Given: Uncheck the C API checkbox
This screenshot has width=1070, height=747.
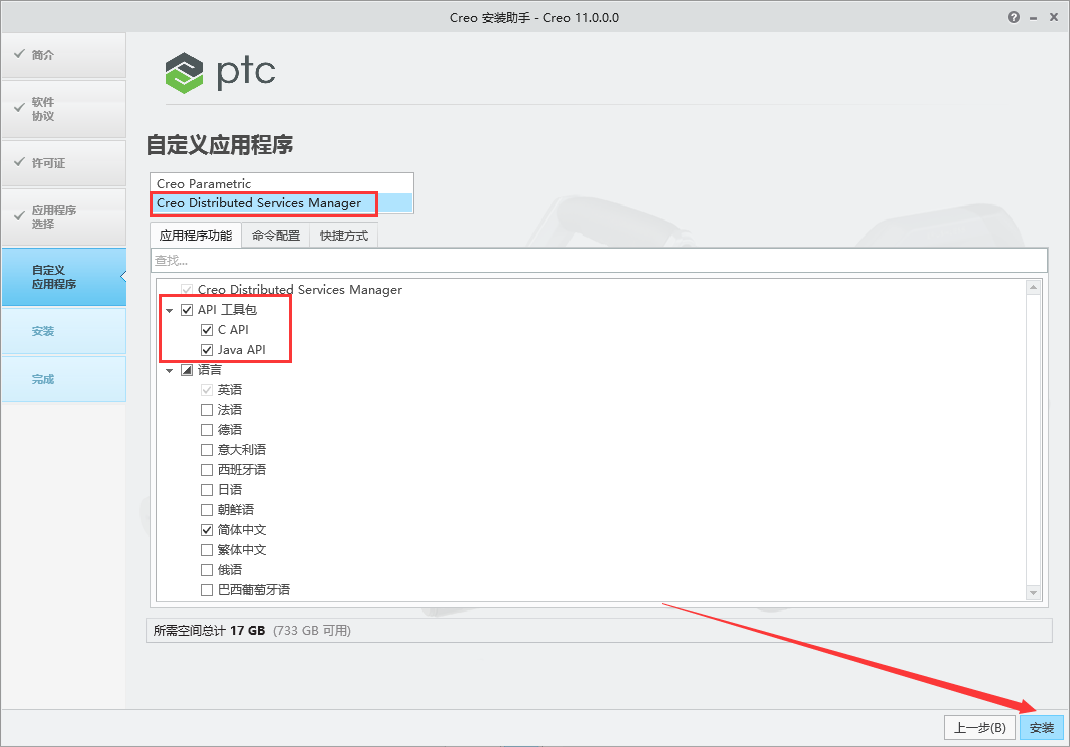Looking at the screenshot, I should click(x=207, y=329).
